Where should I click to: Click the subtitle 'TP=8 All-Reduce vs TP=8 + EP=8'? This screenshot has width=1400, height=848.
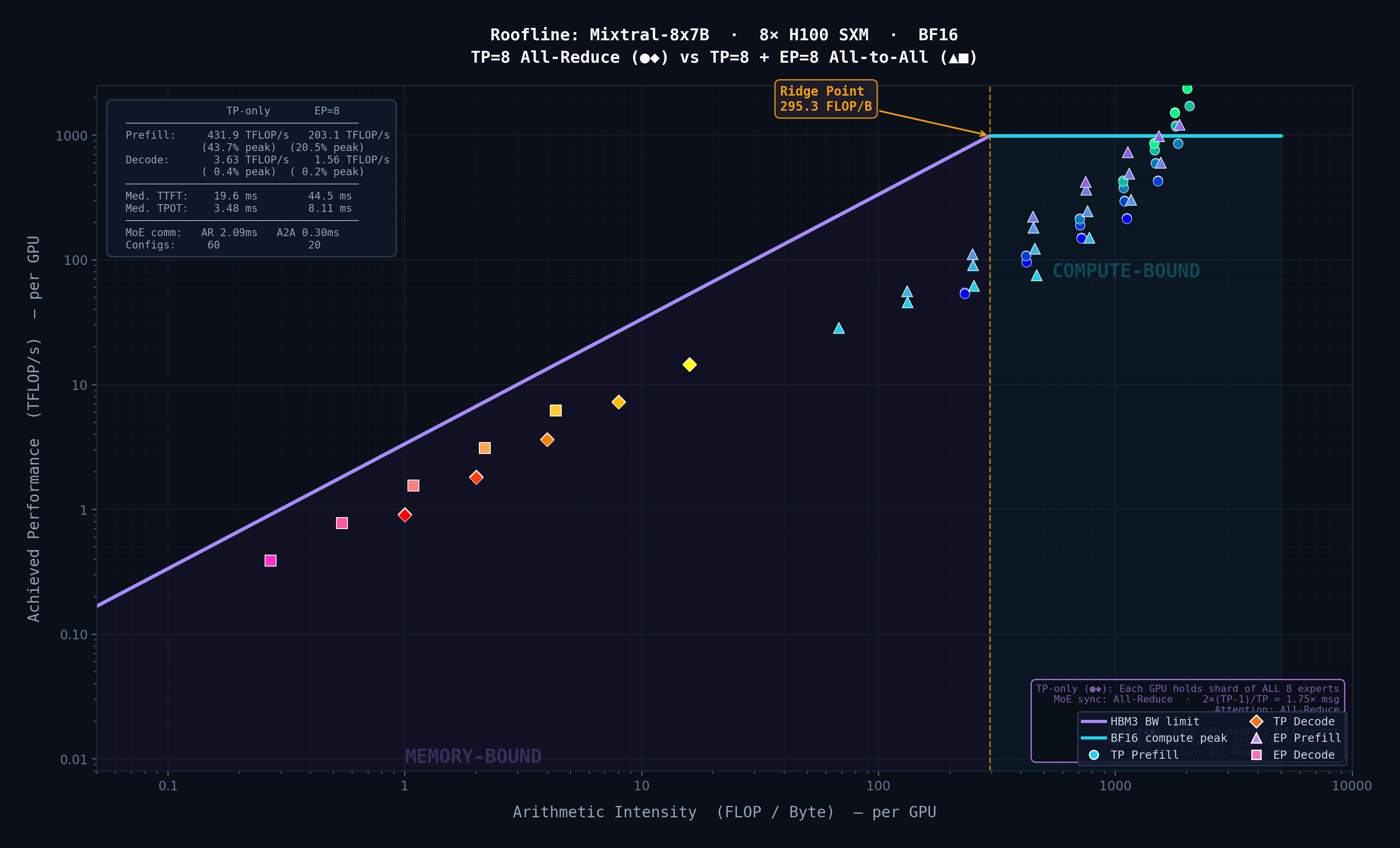(724, 57)
